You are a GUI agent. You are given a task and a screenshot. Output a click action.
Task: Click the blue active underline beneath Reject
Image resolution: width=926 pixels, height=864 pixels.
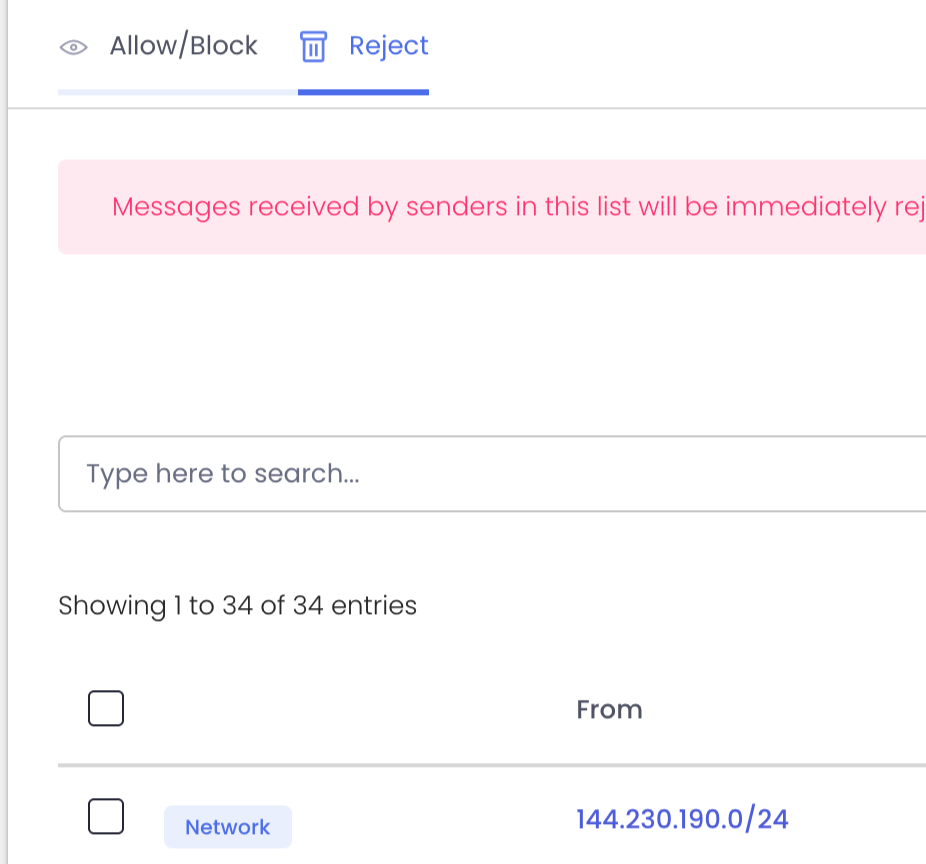363,92
